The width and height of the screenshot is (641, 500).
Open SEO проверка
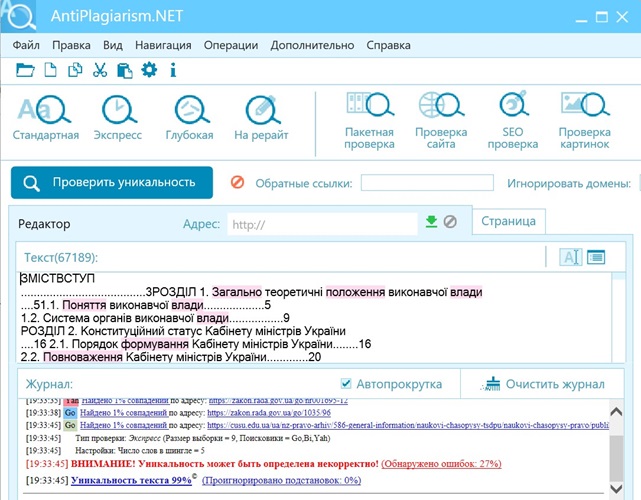tap(513, 121)
